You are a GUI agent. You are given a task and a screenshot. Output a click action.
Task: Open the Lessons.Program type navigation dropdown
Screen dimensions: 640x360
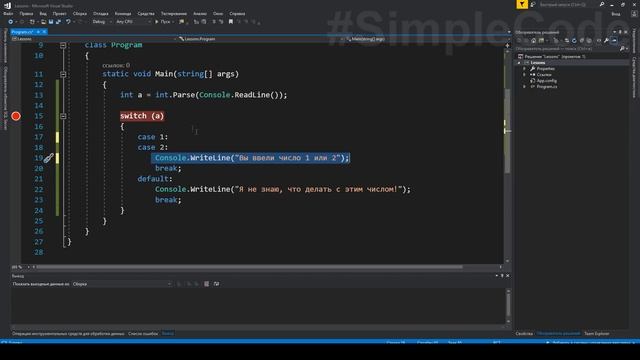pyautogui.click(x=260, y=39)
